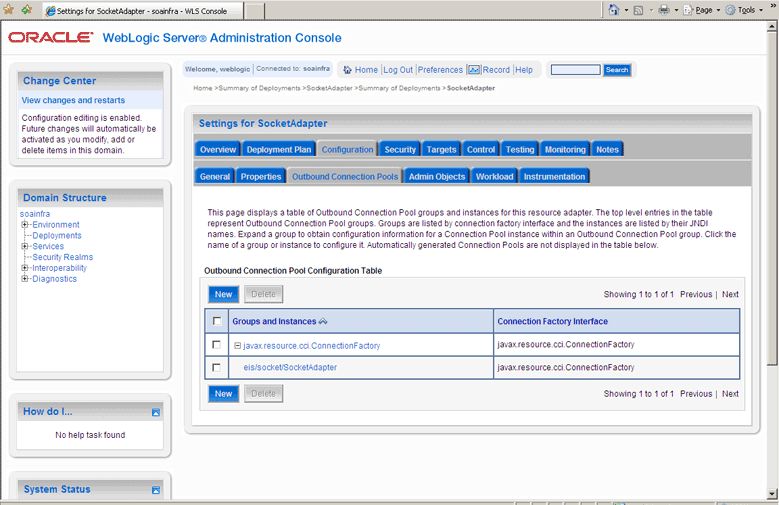The image size is (779, 505).
Task: Click the top New button
Action: 224,294
